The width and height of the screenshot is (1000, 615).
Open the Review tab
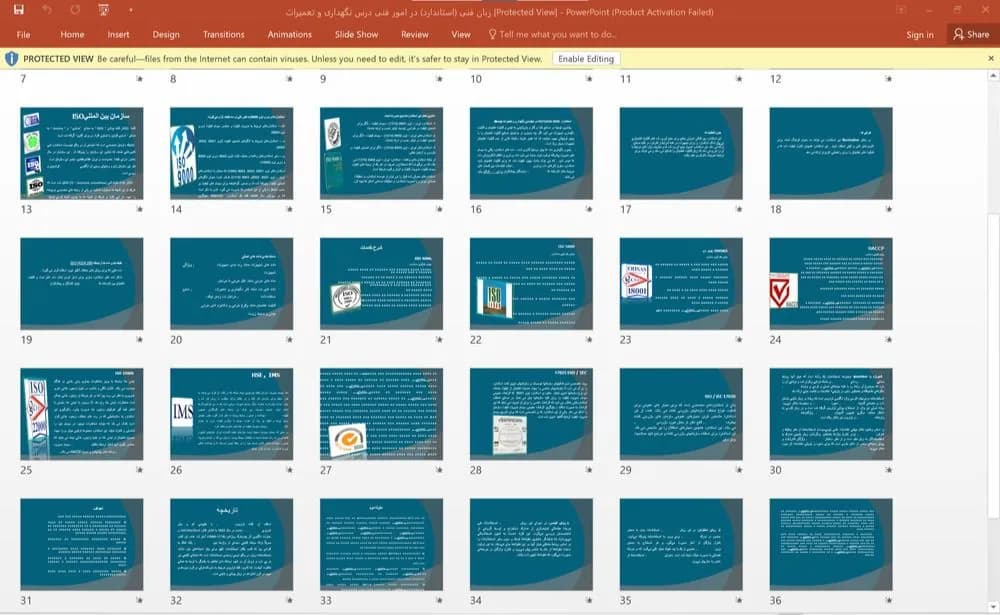click(x=415, y=34)
